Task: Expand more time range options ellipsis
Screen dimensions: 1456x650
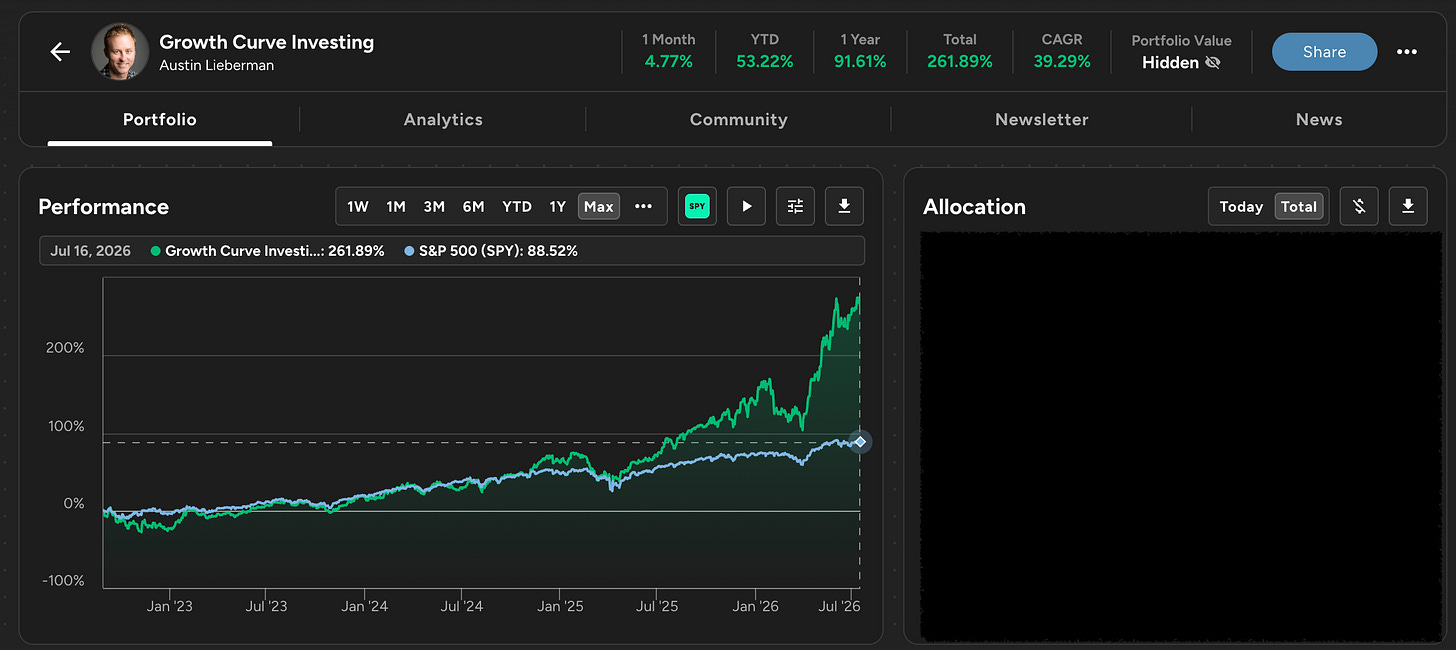Action: tap(643, 206)
